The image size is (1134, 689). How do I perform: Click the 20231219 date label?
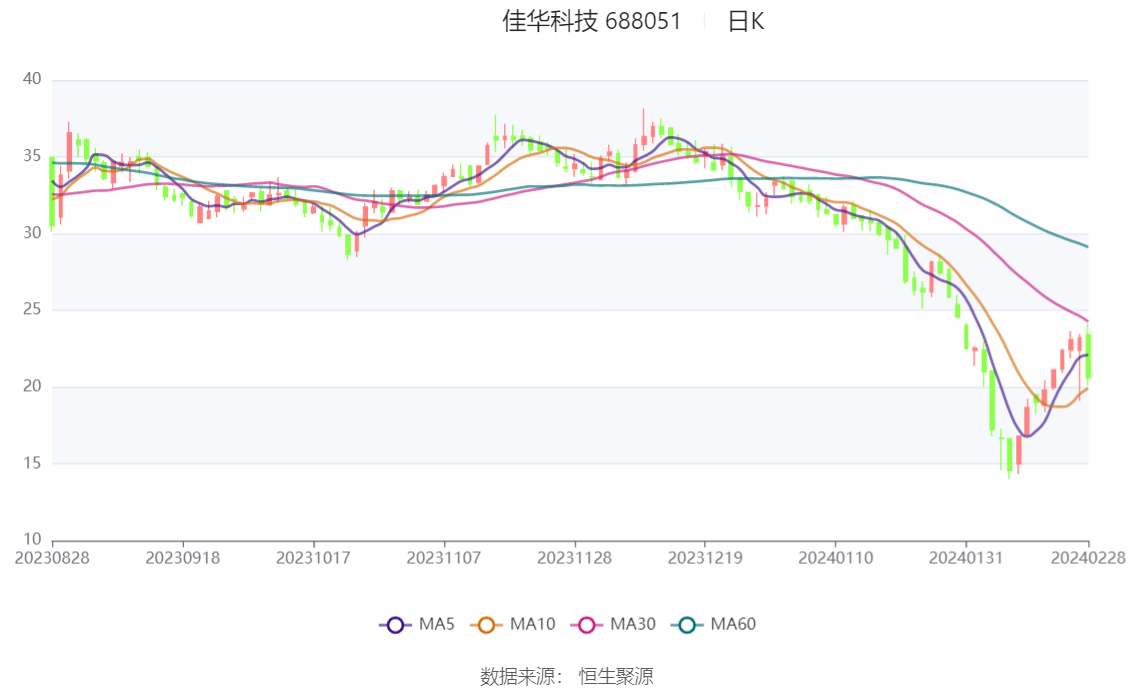point(705,558)
